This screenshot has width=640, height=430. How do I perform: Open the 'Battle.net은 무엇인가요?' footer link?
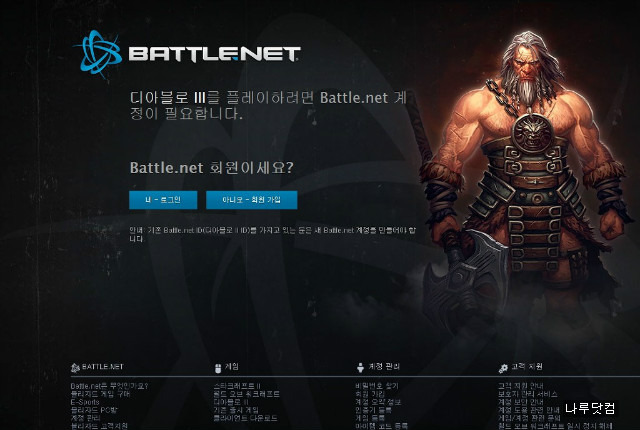pos(109,386)
